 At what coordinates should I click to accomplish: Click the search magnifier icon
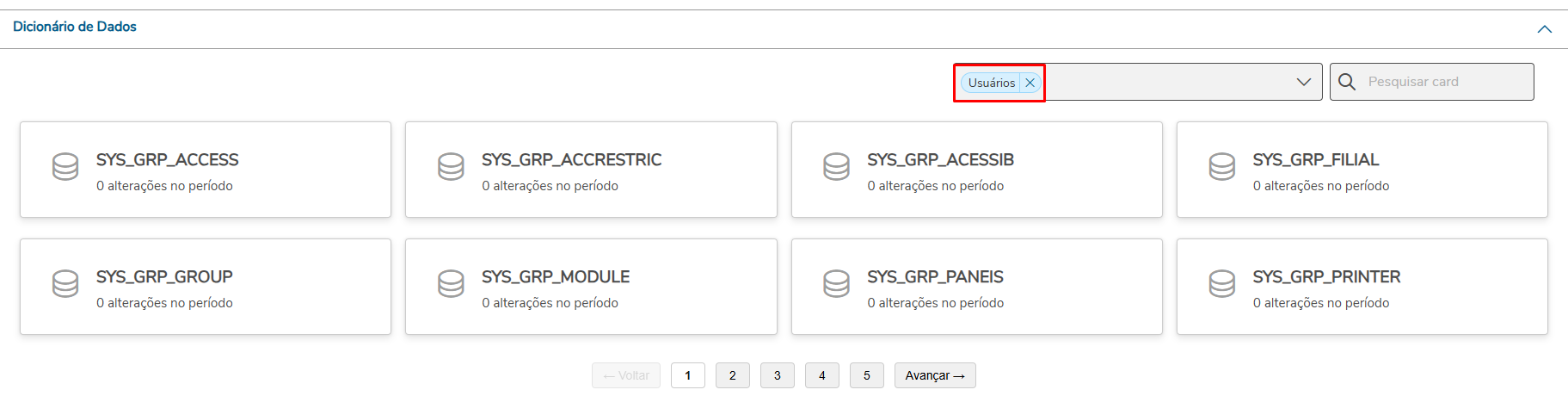coord(1347,82)
